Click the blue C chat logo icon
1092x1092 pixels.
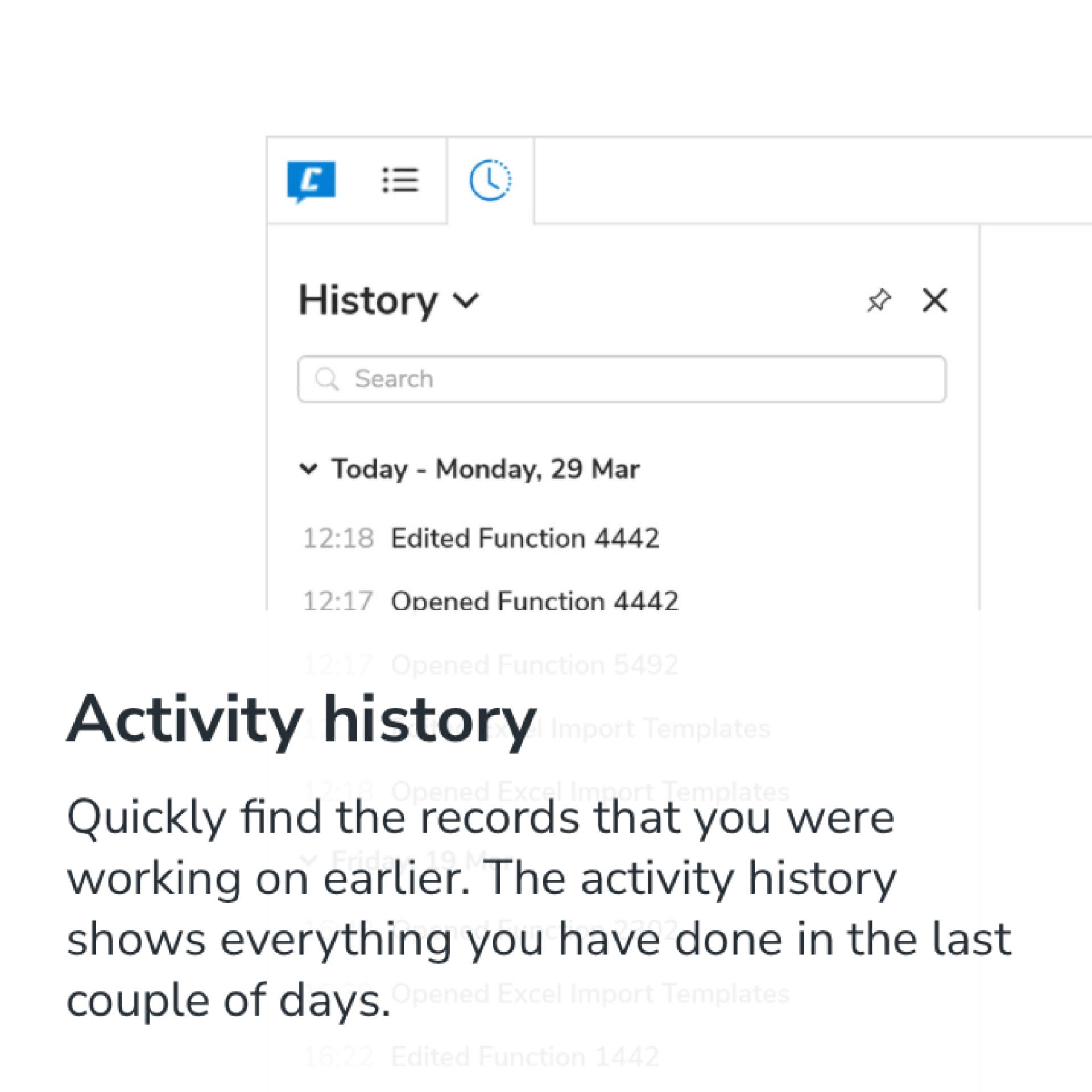[311, 181]
